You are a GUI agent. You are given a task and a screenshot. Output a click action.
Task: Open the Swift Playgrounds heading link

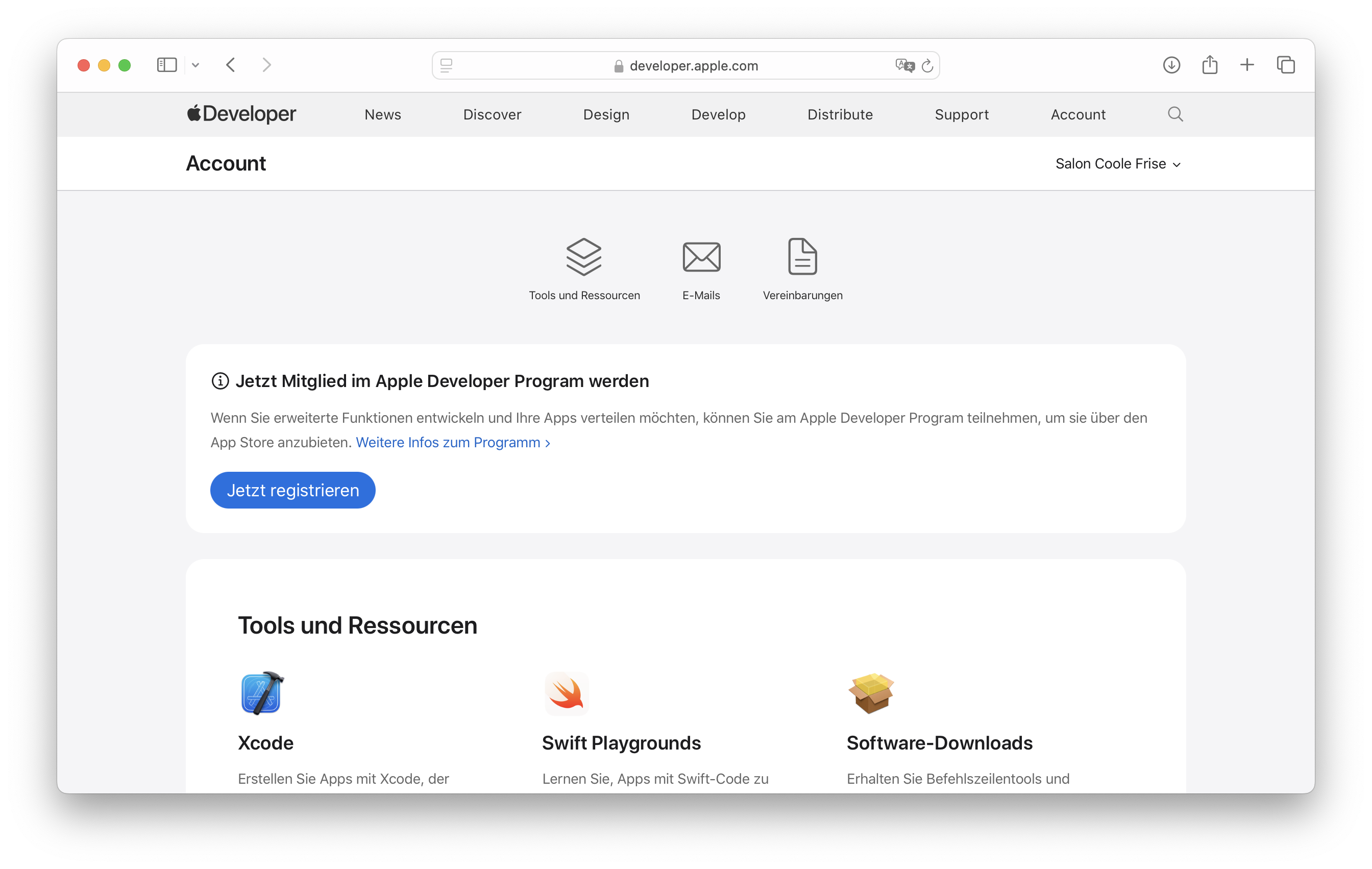pyautogui.click(x=621, y=743)
